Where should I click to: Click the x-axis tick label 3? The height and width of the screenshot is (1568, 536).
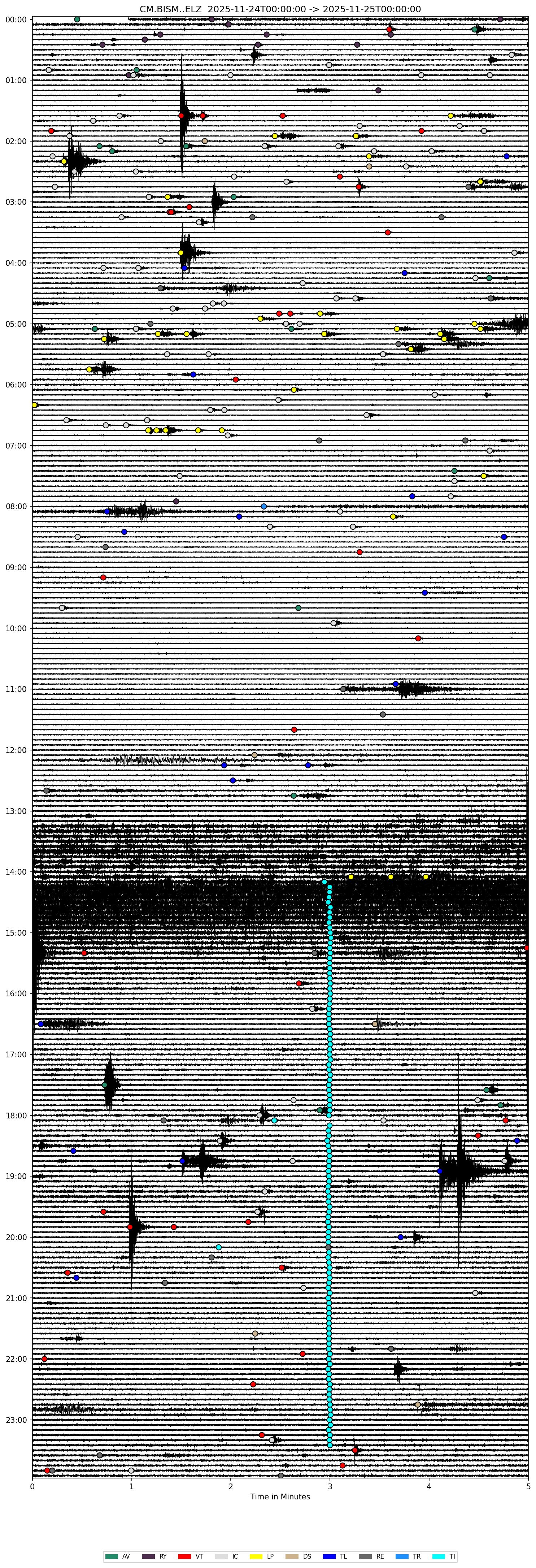[330, 1486]
